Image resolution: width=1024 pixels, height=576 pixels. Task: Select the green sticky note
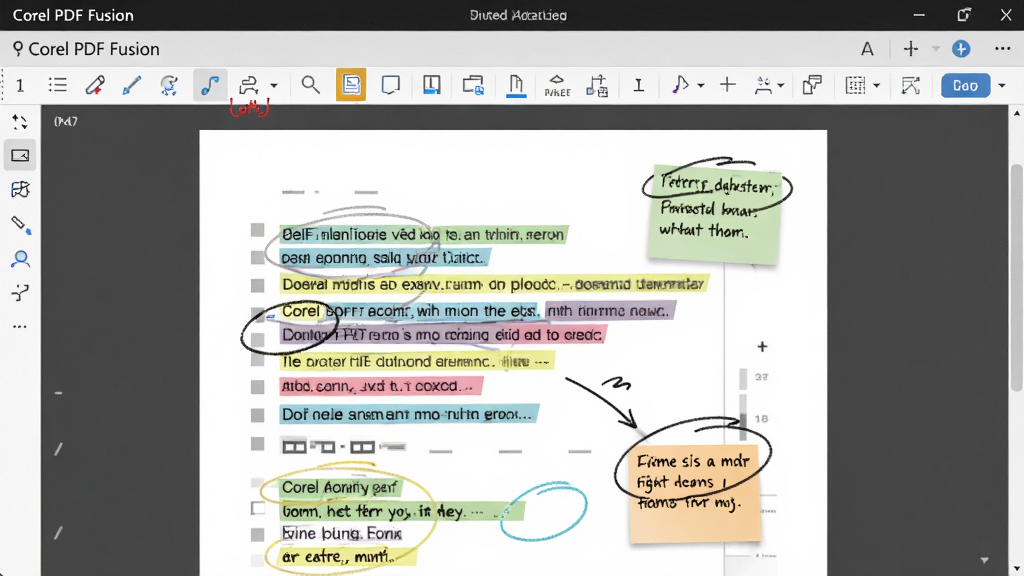click(714, 214)
